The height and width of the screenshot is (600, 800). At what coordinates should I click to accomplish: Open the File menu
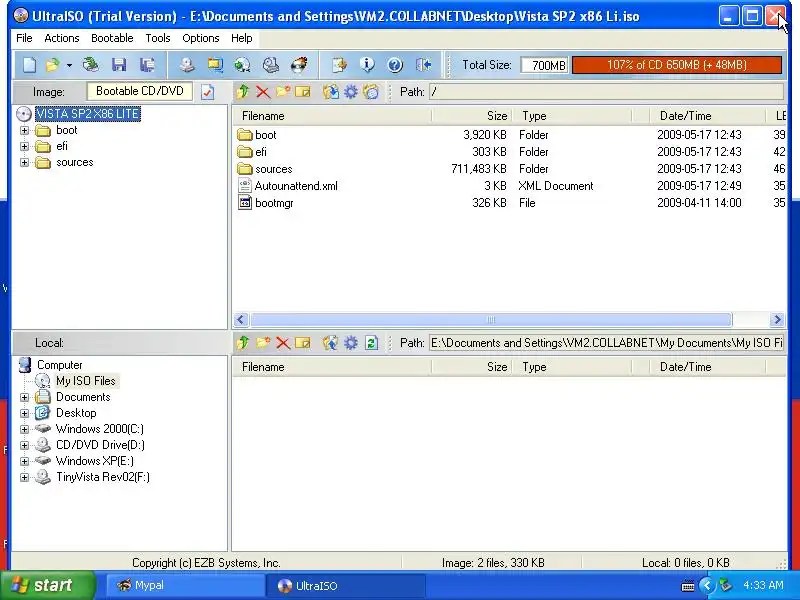coord(24,38)
